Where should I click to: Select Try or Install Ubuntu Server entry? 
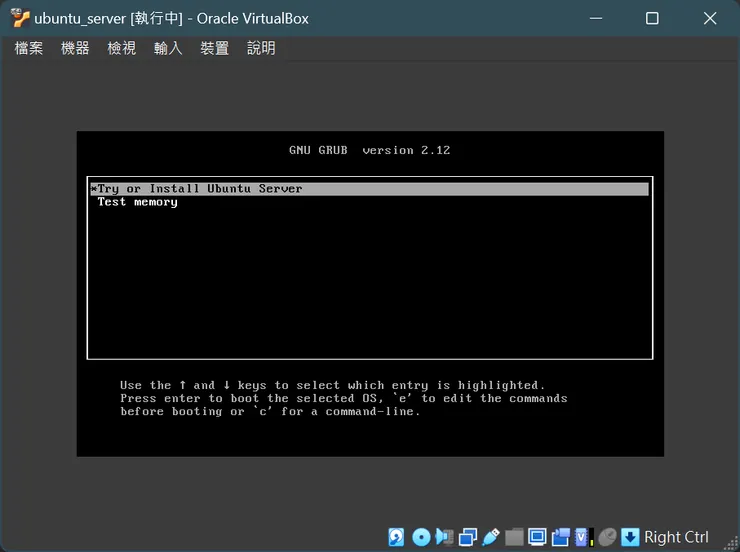pyautogui.click(x=370, y=189)
